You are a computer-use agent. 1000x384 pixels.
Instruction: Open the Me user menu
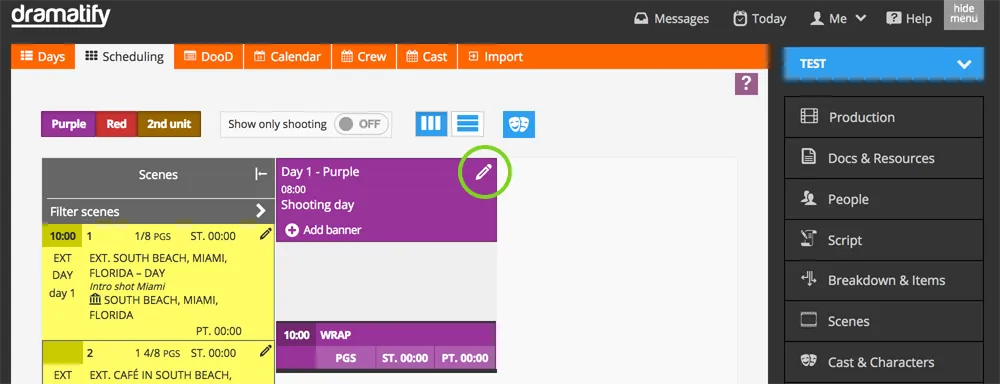(838, 18)
